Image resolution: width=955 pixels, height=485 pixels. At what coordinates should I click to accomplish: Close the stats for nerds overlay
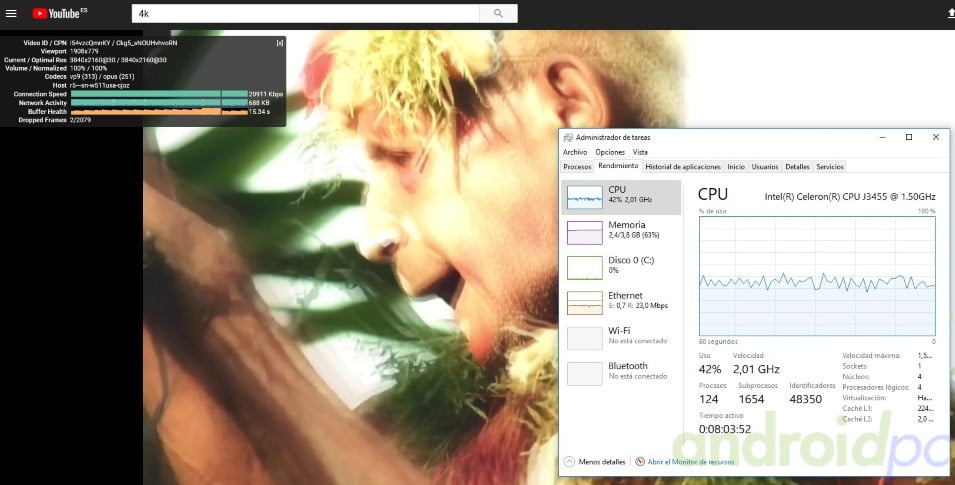[x=279, y=42]
